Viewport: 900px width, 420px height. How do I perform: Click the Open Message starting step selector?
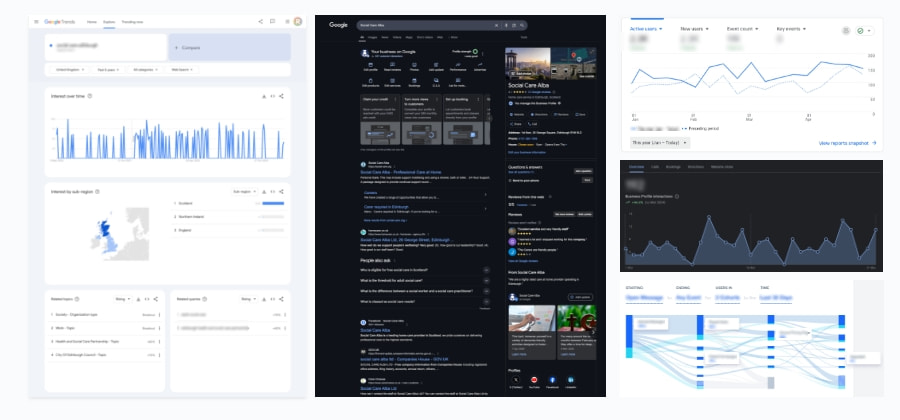pos(646,297)
